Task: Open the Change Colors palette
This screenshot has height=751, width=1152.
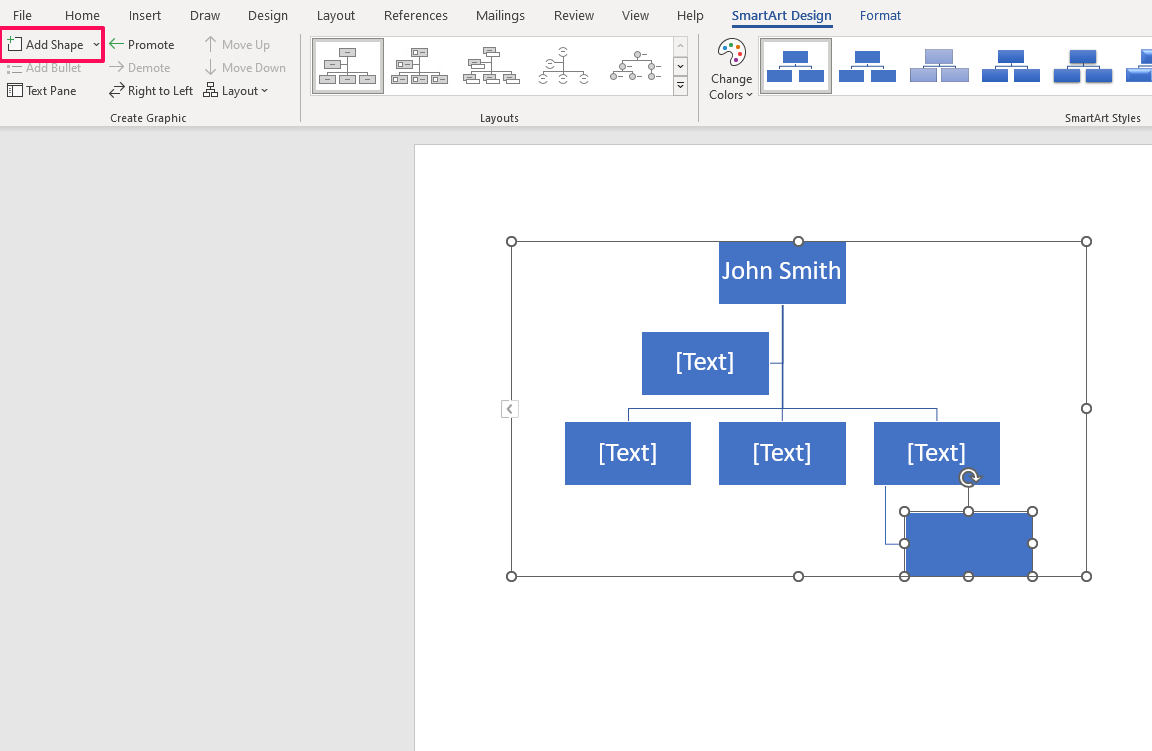Action: tap(731, 71)
